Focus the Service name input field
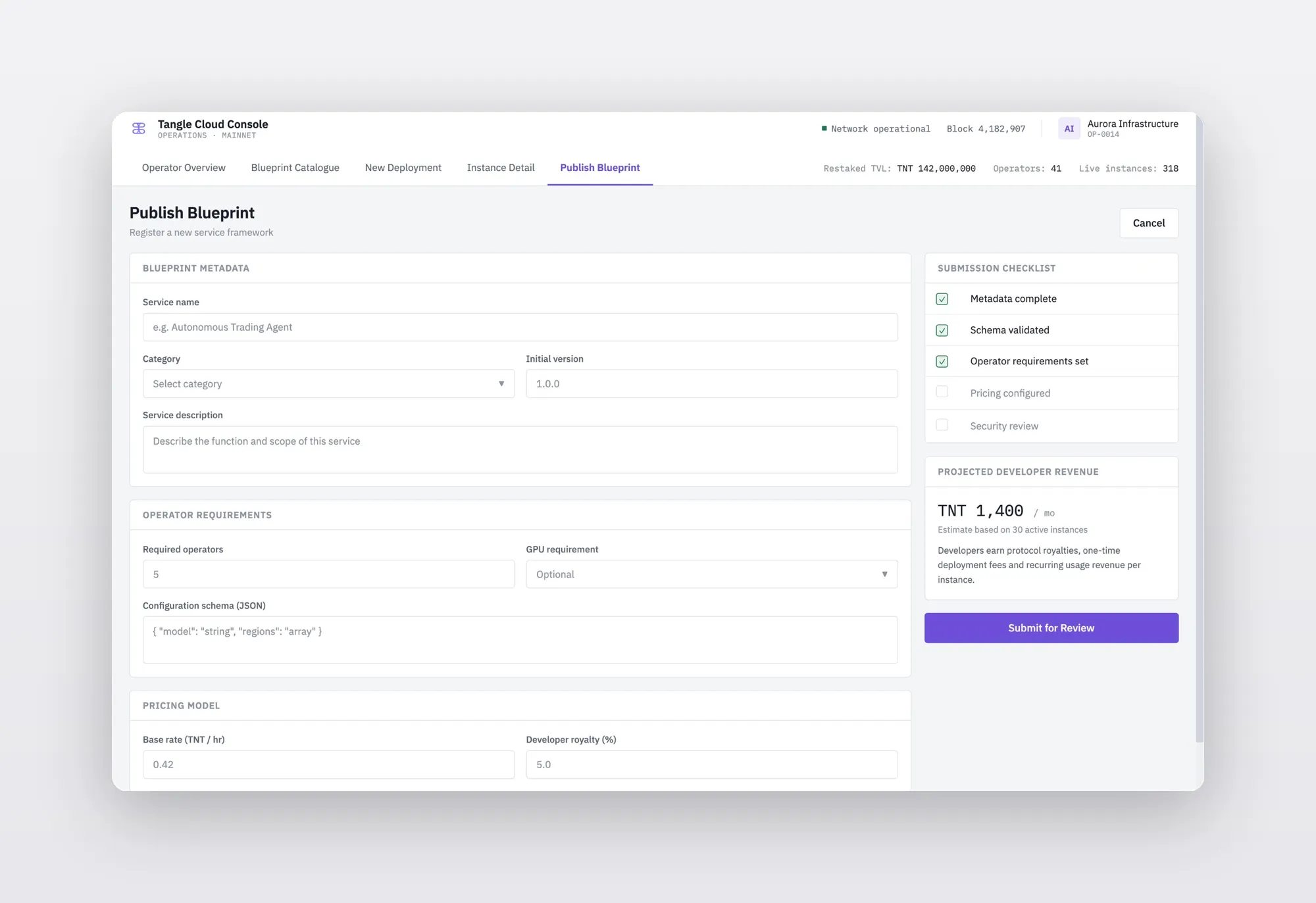The image size is (1316, 903). click(520, 327)
